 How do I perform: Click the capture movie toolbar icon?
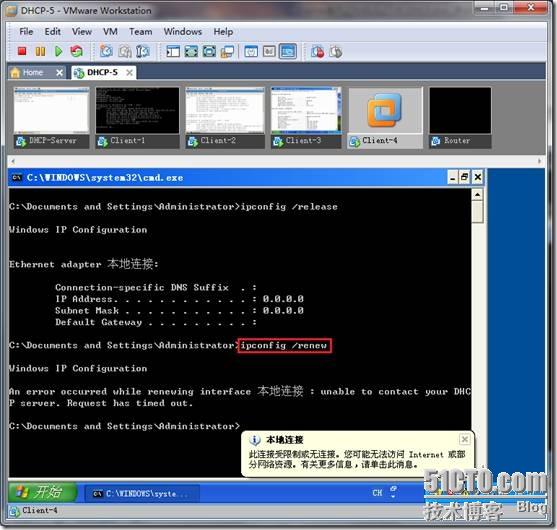pos(336,52)
